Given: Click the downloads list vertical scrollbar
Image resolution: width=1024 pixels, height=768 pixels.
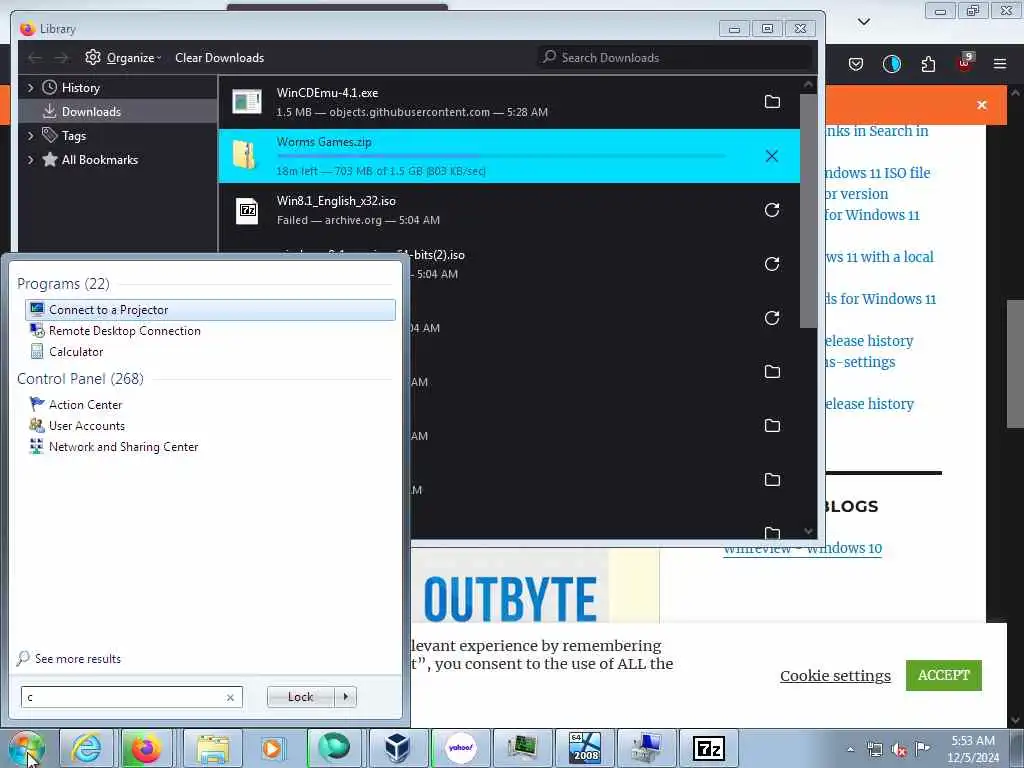Looking at the screenshot, I should (808, 210).
